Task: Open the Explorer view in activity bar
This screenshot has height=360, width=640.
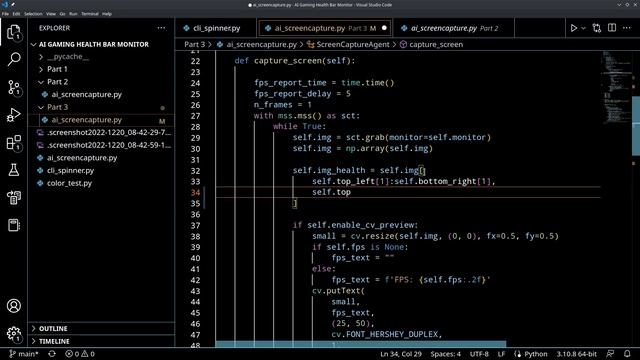Action: click(13, 32)
